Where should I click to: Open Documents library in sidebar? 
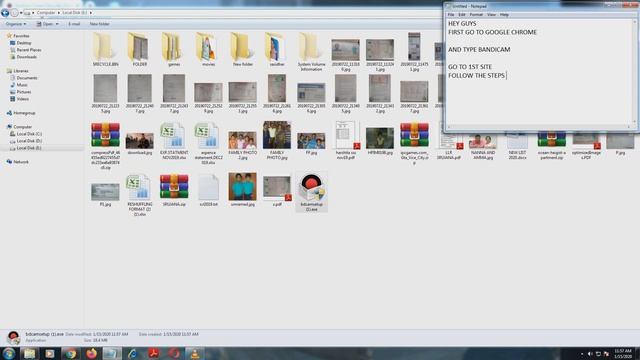(x=27, y=78)
